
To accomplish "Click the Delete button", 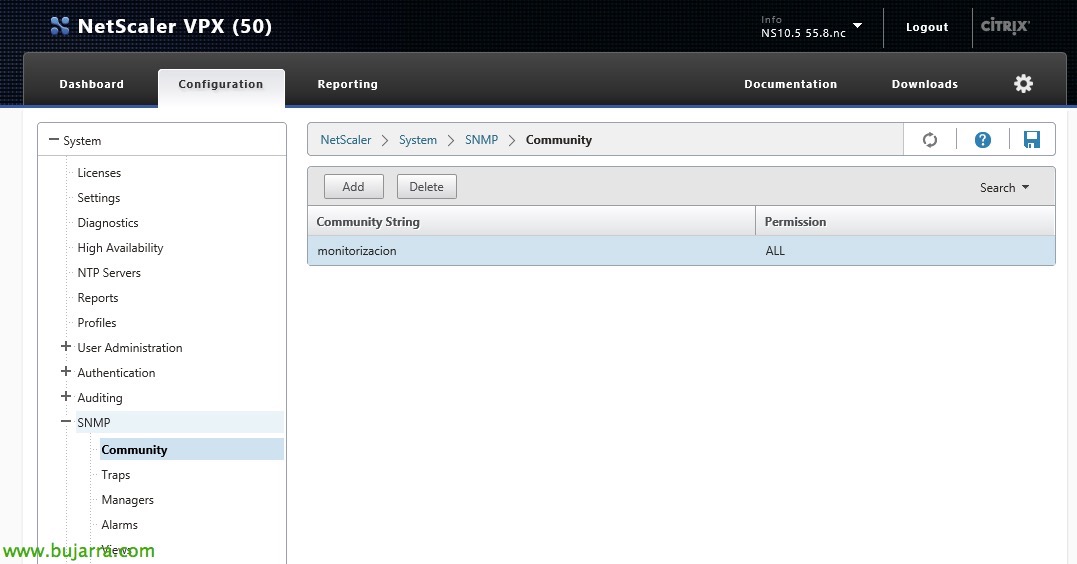I will tap(427, 186).
